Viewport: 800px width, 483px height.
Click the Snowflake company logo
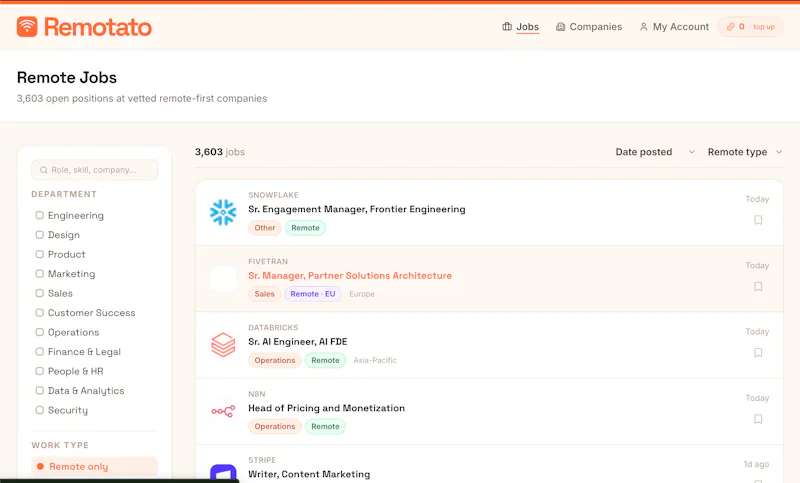coord(223,212)
